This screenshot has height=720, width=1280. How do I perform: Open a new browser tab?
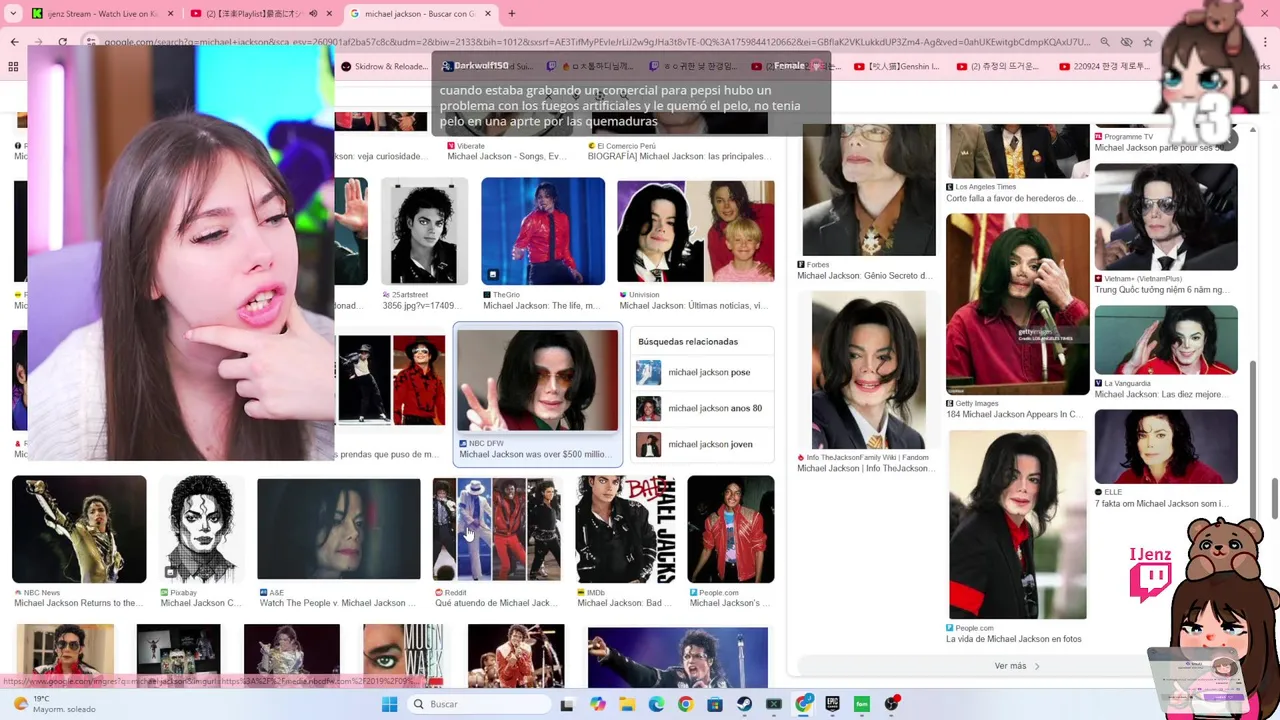511,14
